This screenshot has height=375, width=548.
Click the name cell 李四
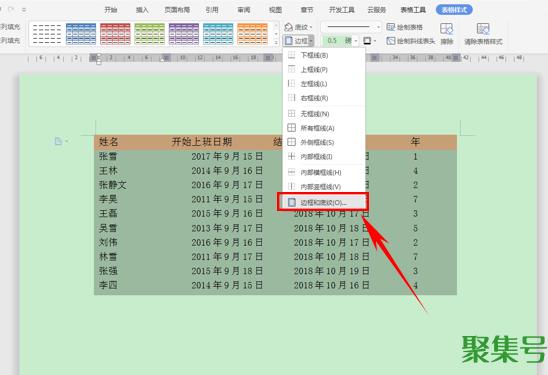tap(108, 285)
